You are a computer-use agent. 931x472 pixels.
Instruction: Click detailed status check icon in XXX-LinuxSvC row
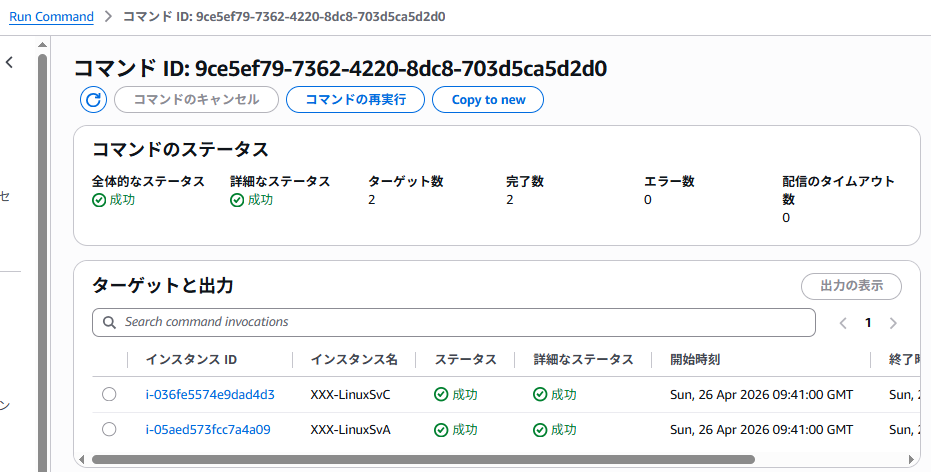[540, 395]
